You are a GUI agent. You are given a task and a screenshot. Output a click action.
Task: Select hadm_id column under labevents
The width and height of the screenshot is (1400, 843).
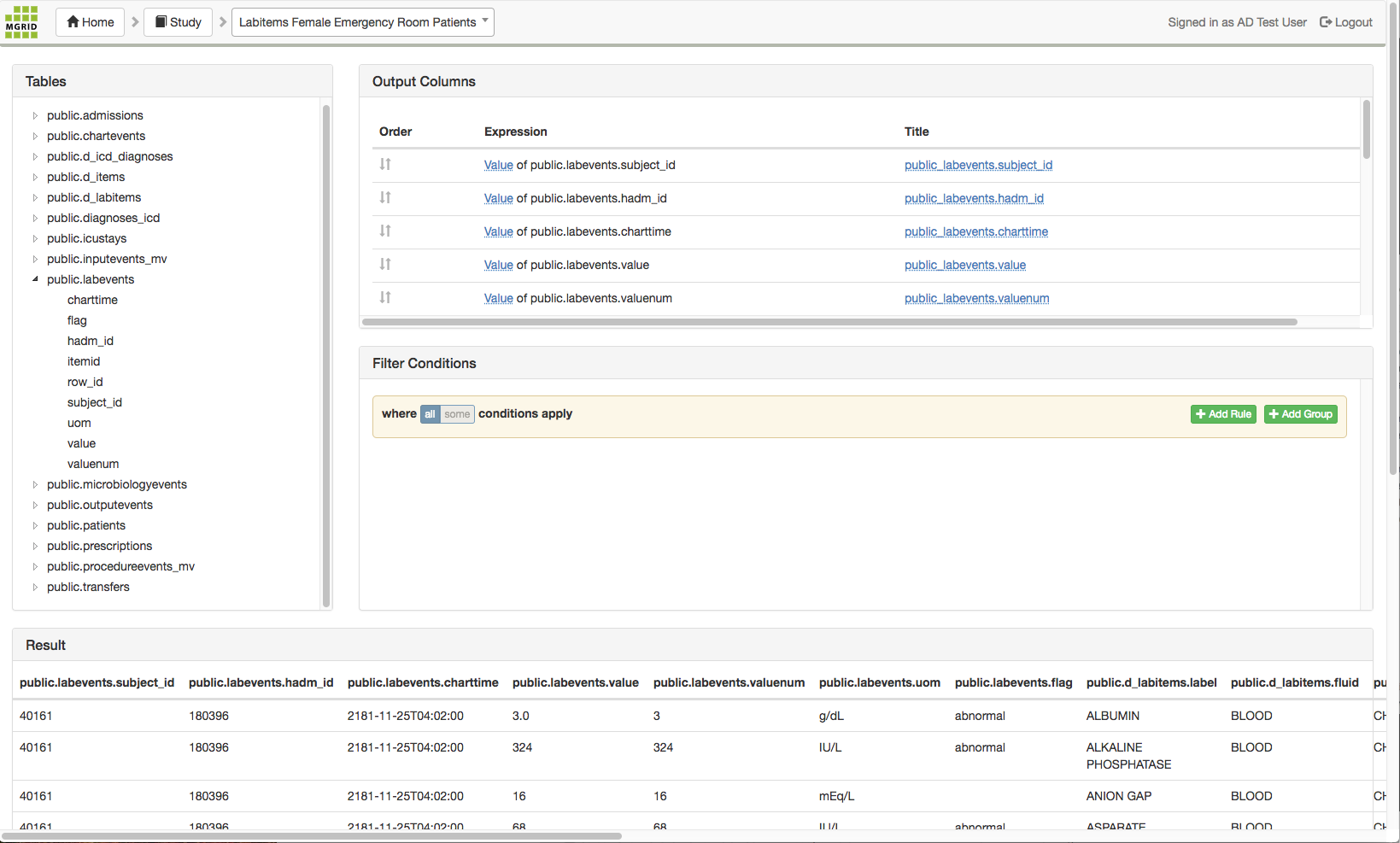pos(91,341)
